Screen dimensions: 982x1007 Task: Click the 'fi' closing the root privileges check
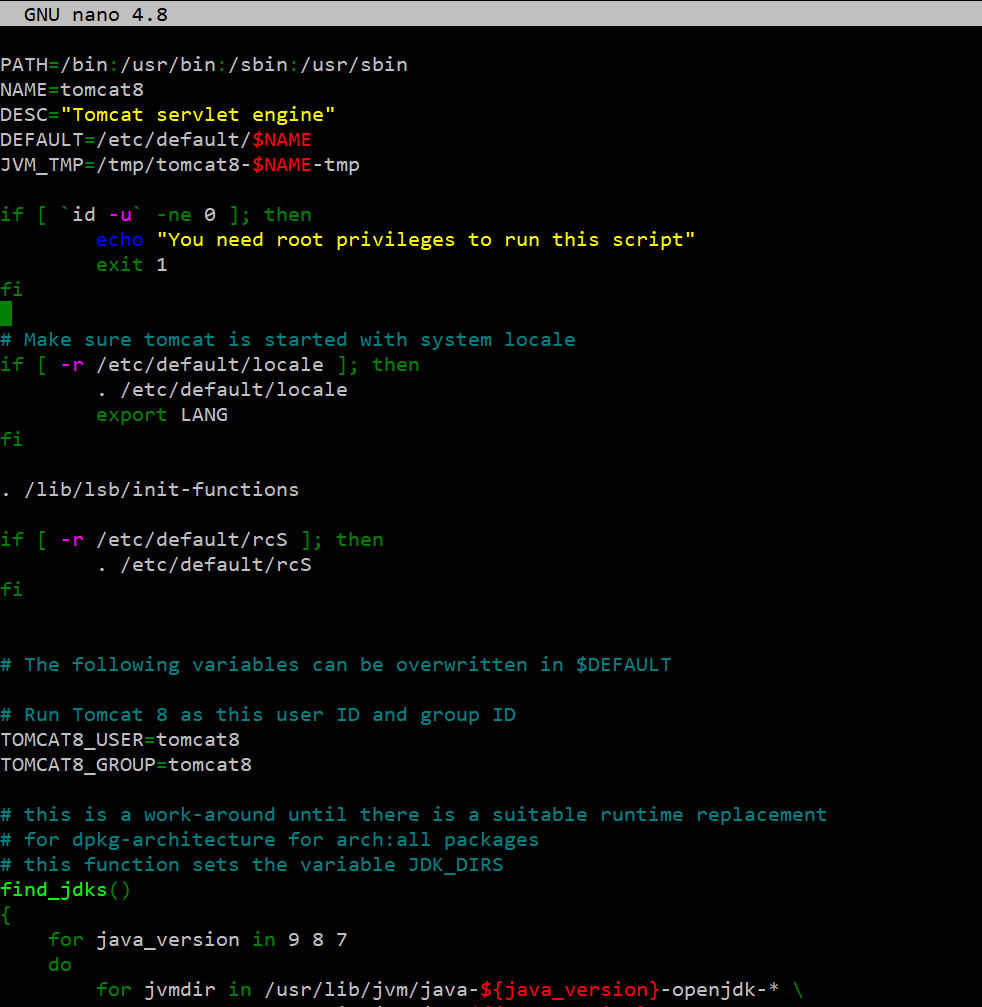click(x=12, y=290)
